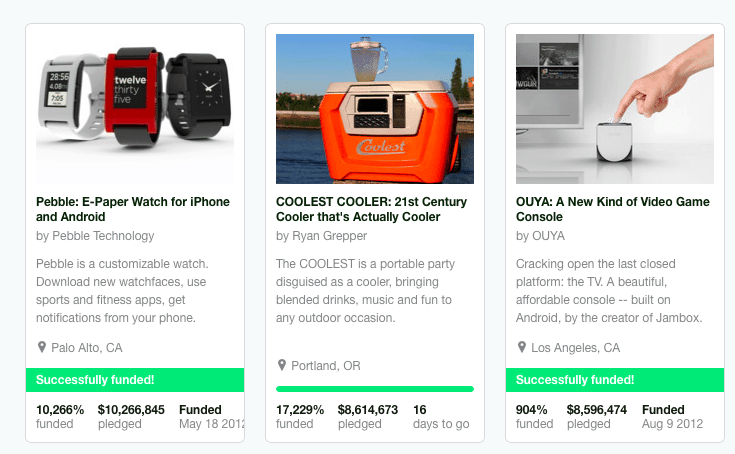The image size is (735, 454).
Task: Click the location pin icon beside Palo Alto
Action: 42,347
